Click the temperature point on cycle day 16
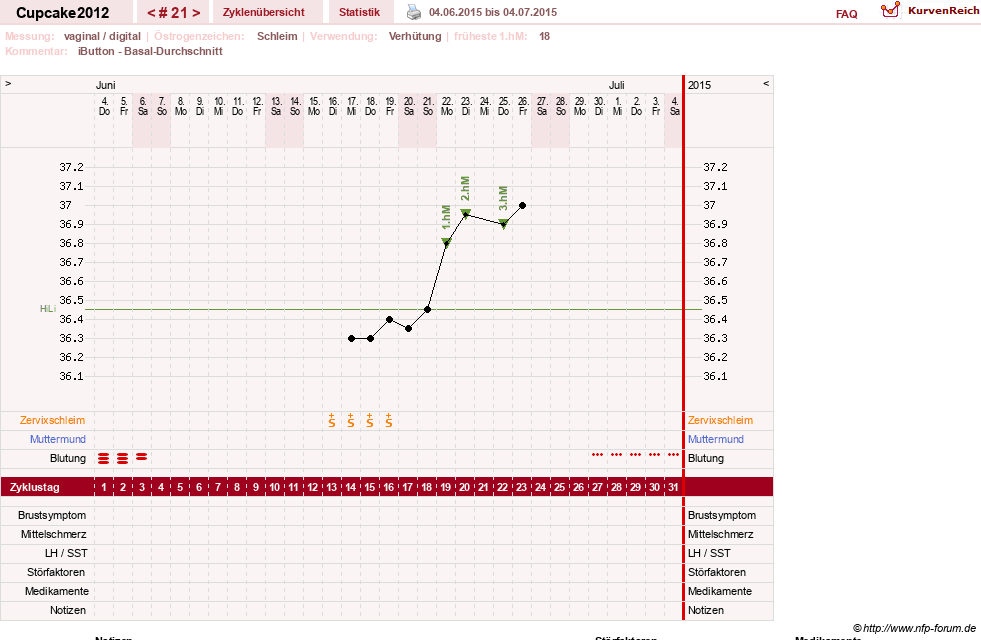The width and height of the screenshot is (981, 640). (389, 320)
